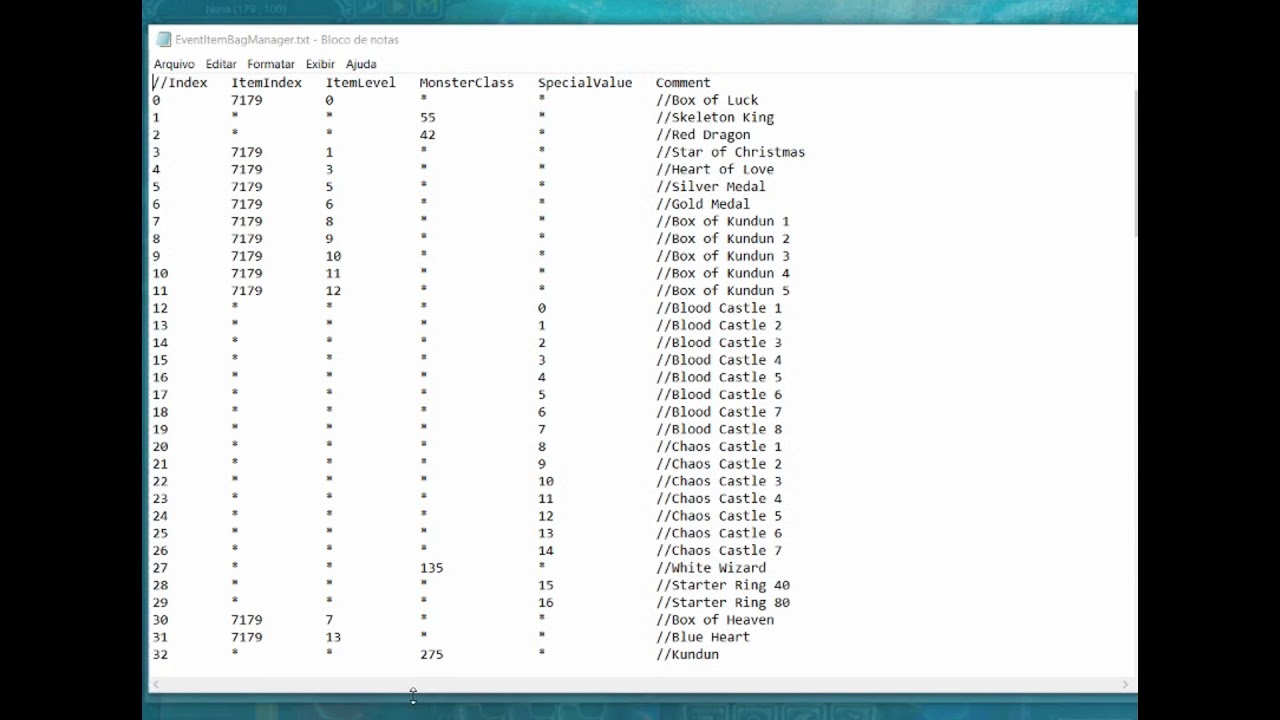Click the '//Starter Ring 80' comment
Viewport: 1280px width, 720px height.
click(x=723, y=603)
